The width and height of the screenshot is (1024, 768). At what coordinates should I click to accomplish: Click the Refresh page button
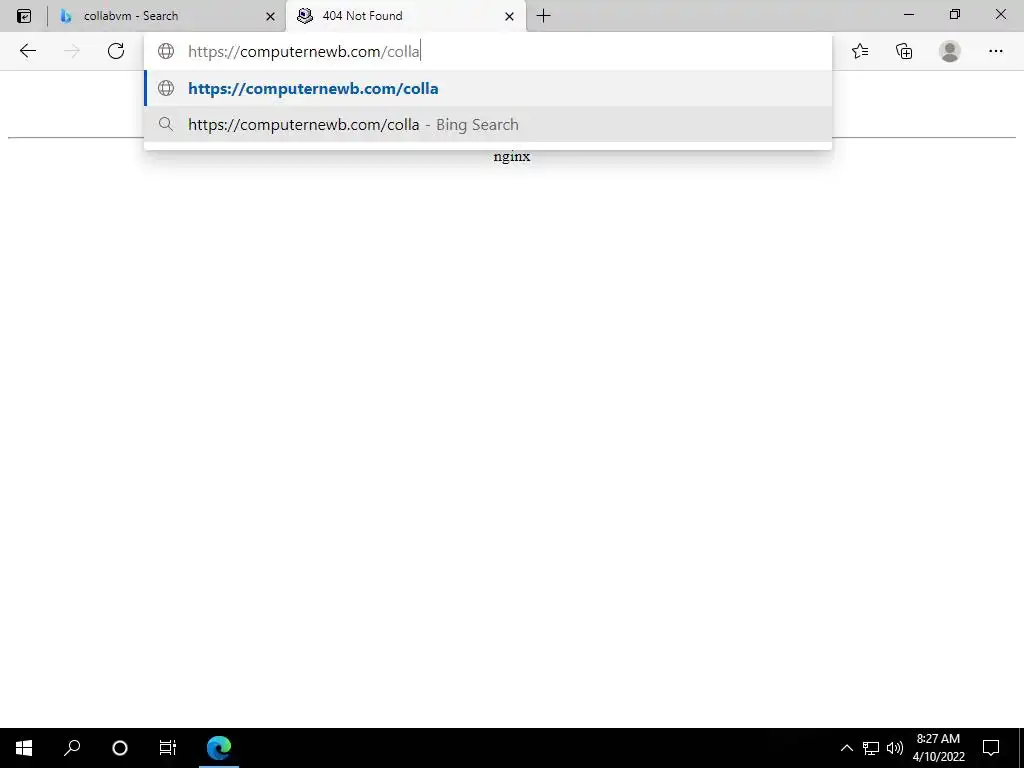(116, 51)
